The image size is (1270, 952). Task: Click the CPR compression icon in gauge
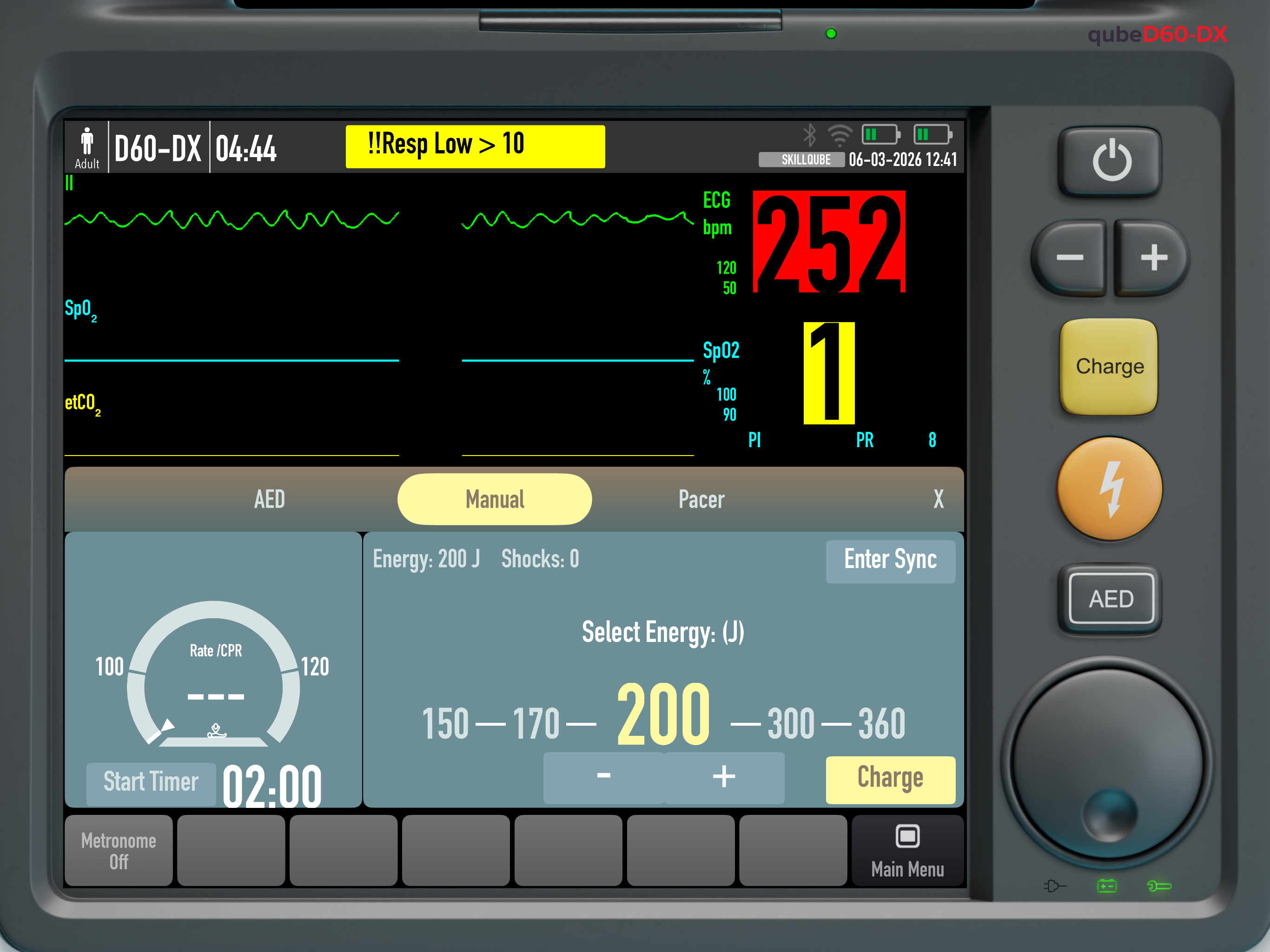click(x=217, y=730)
